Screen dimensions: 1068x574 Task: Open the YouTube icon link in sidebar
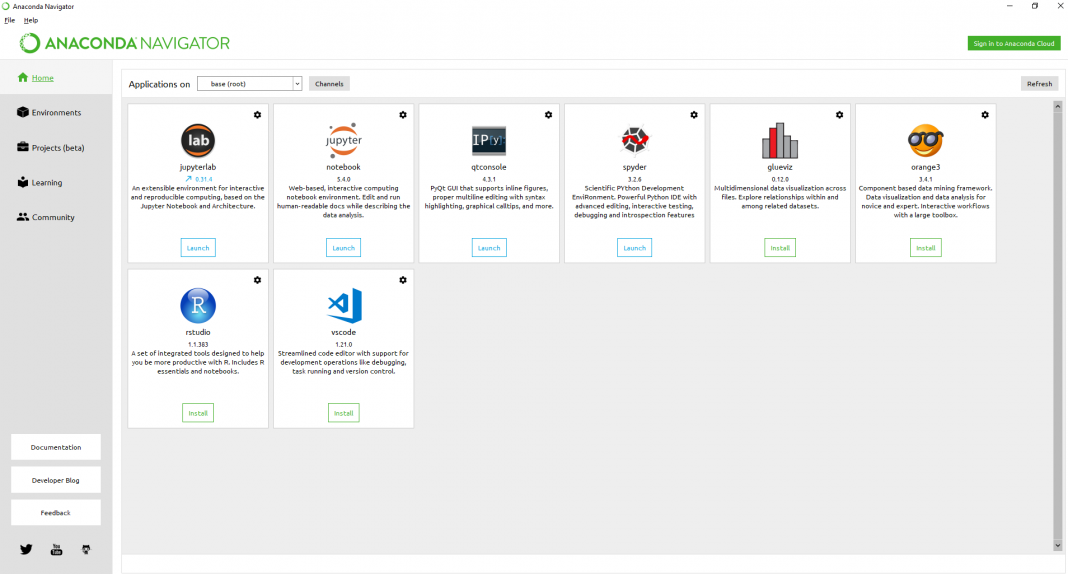coord(56,549)
